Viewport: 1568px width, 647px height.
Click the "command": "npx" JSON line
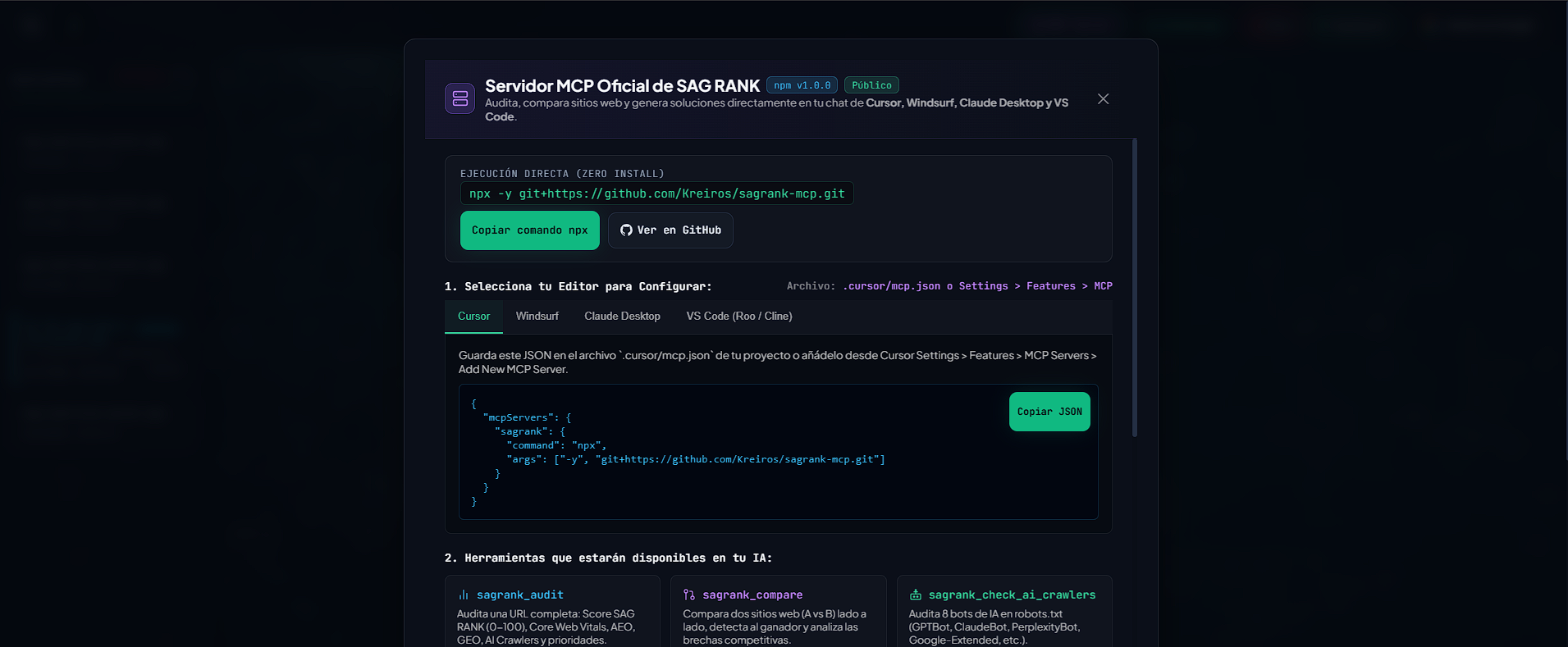click(x=556, y=445)
